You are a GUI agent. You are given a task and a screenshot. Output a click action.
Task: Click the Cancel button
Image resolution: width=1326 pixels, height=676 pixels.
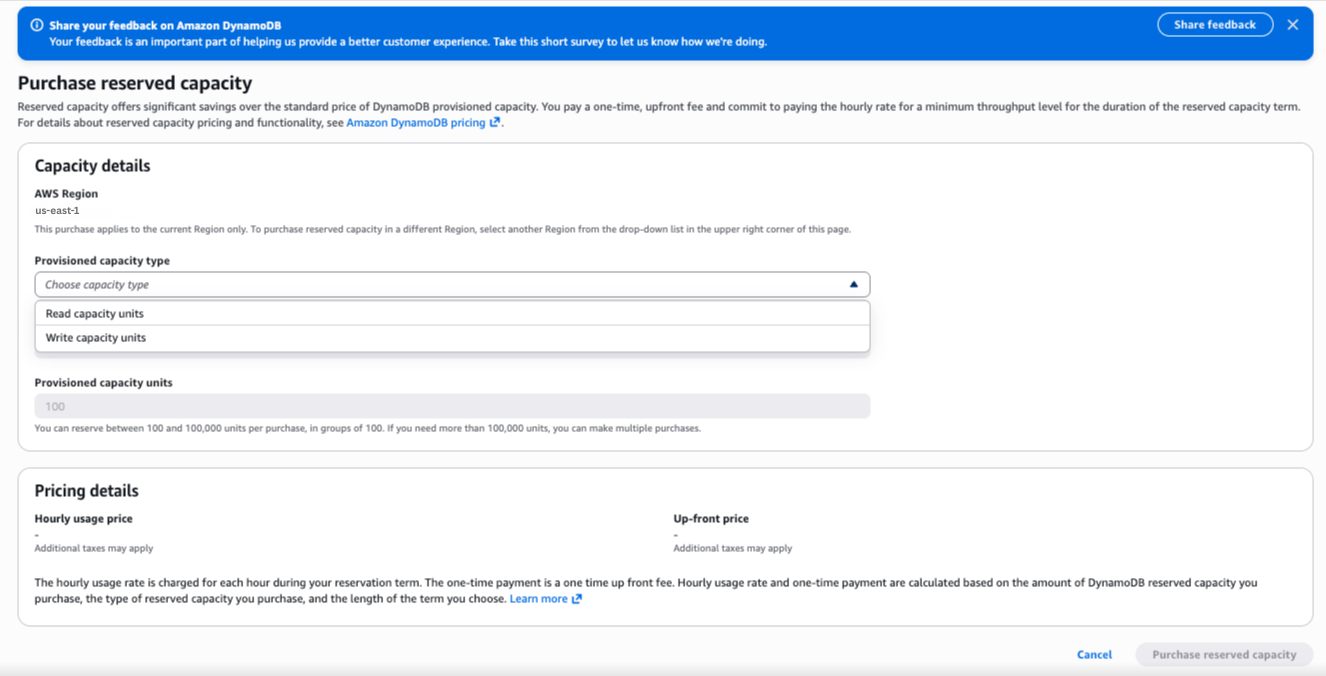click(x=1094, y=655)
